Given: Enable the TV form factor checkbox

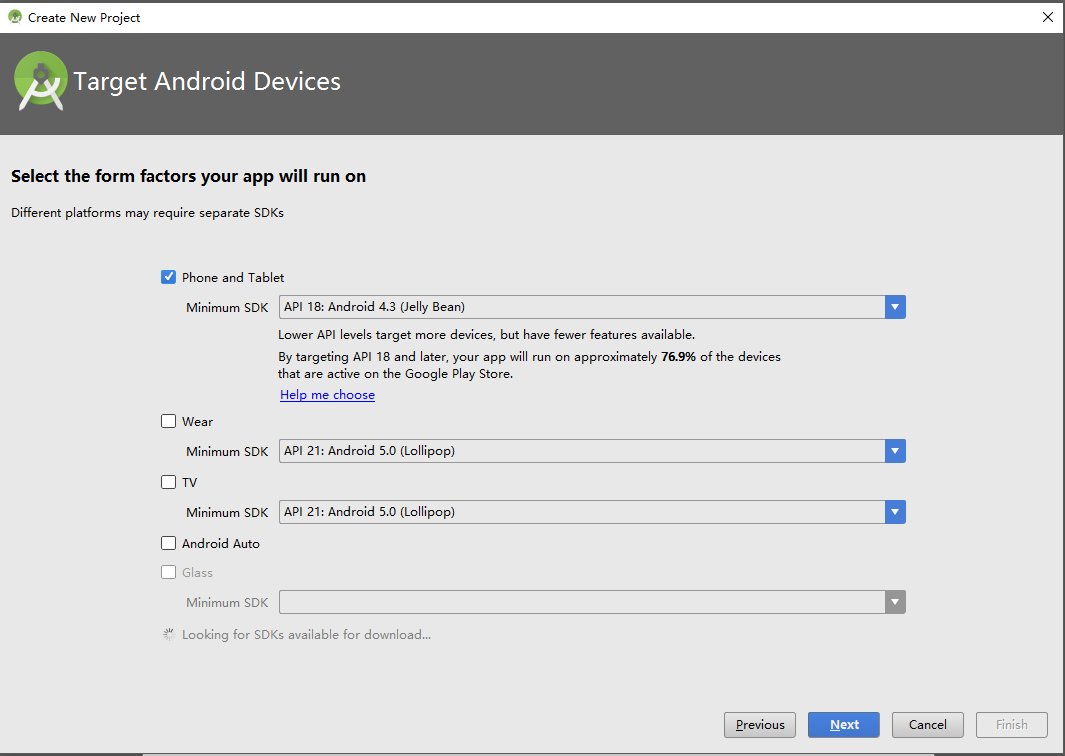Looking at the screenshot, I should [x=168, y=482].
